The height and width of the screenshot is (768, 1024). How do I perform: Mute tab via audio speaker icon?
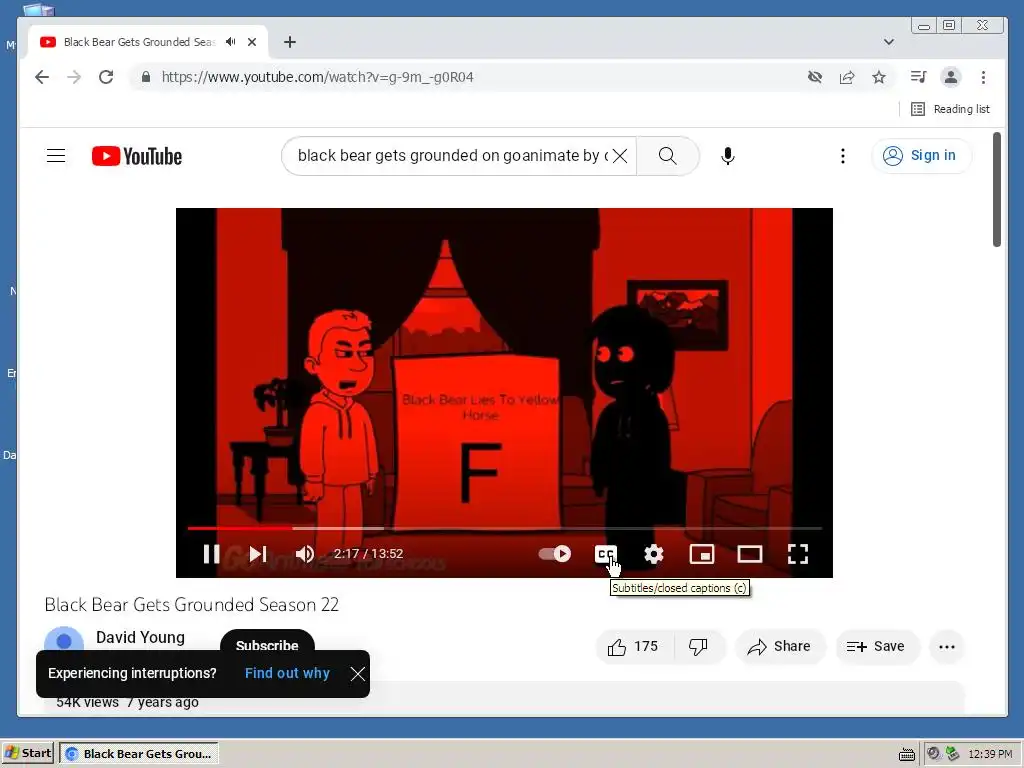coord(231,42)
